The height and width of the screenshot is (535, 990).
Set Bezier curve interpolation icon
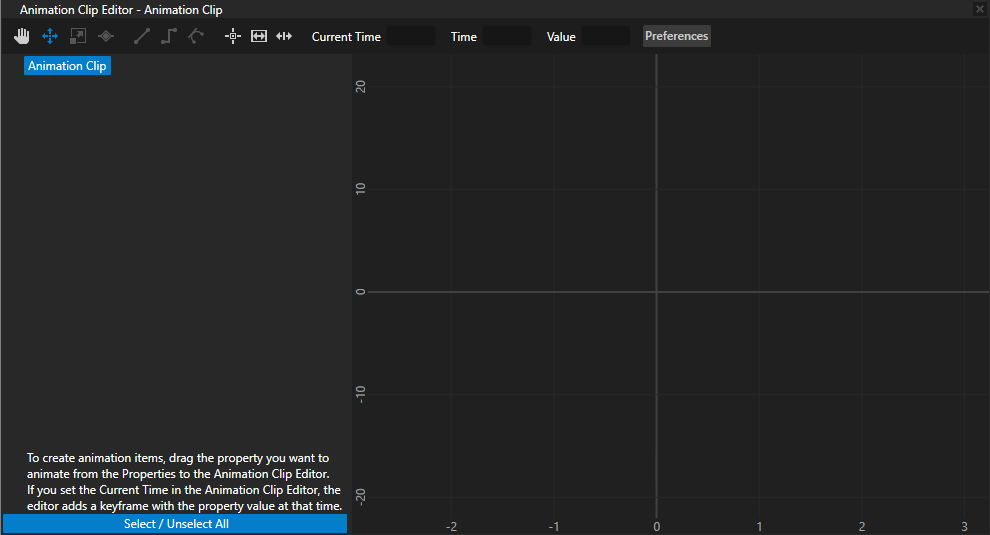pos(196,36)
